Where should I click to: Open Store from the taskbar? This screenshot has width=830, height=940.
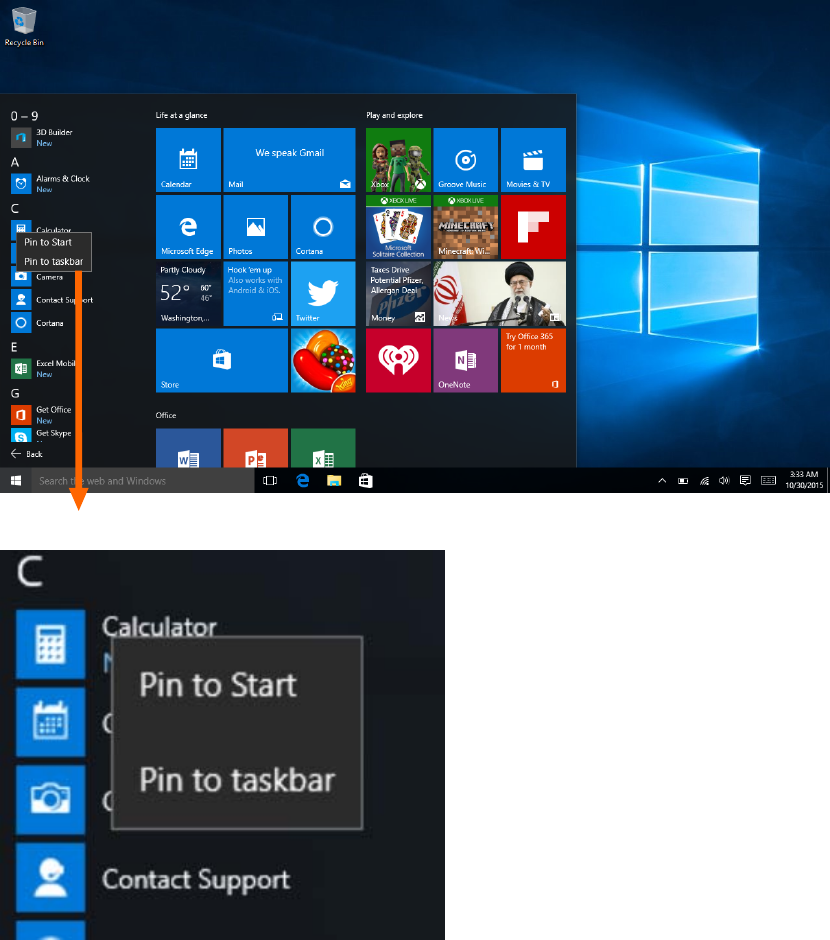pyautogui.click(x=366, y=481)
